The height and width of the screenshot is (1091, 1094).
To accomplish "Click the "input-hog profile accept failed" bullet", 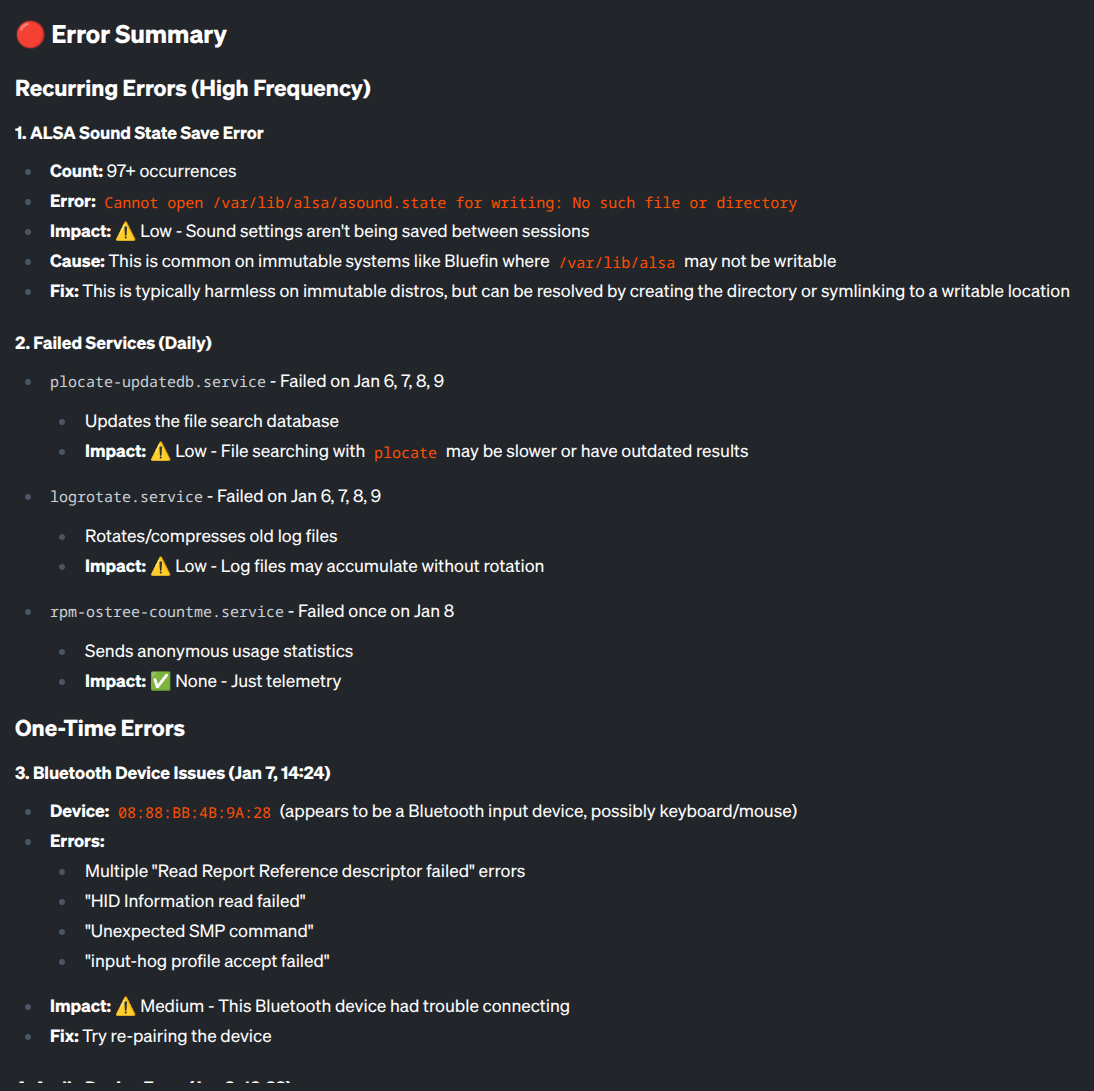I will point(207,961).
